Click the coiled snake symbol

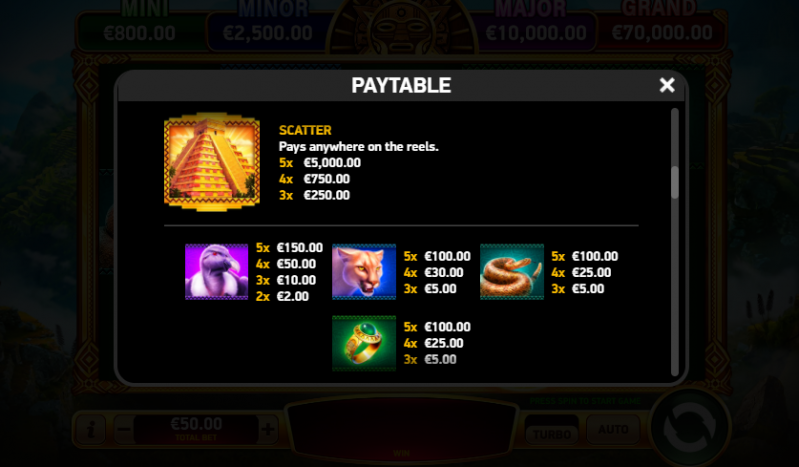click(x=512, y=272)
